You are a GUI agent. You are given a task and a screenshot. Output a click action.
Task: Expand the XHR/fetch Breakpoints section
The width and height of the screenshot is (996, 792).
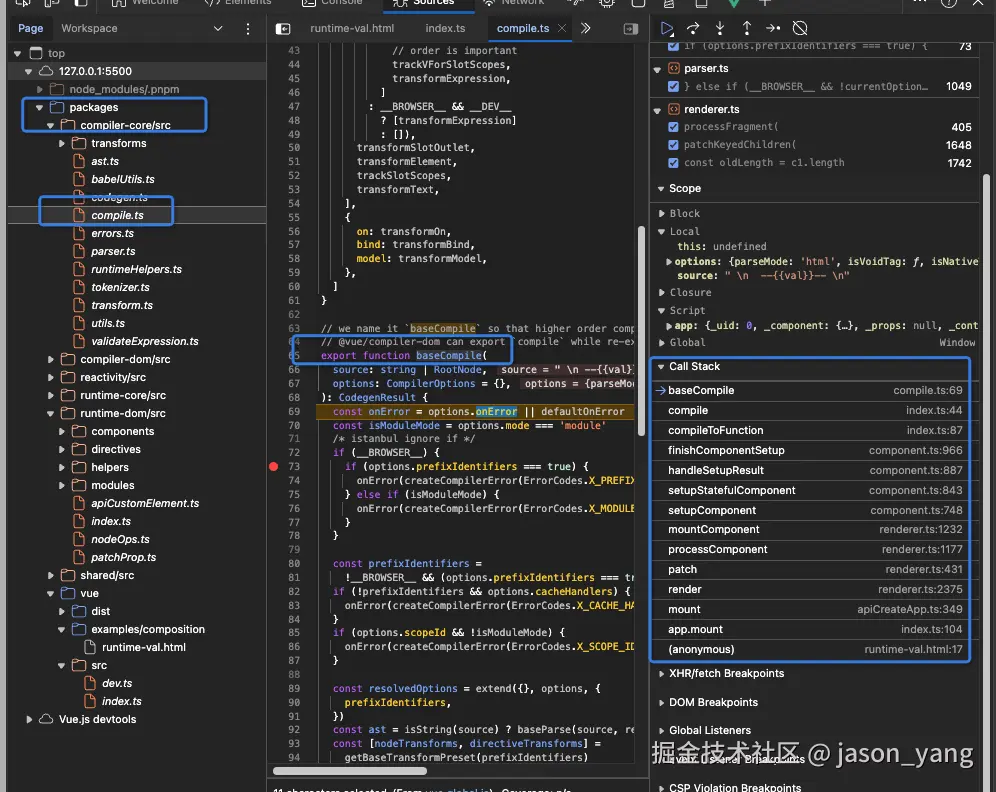point(724,673)
